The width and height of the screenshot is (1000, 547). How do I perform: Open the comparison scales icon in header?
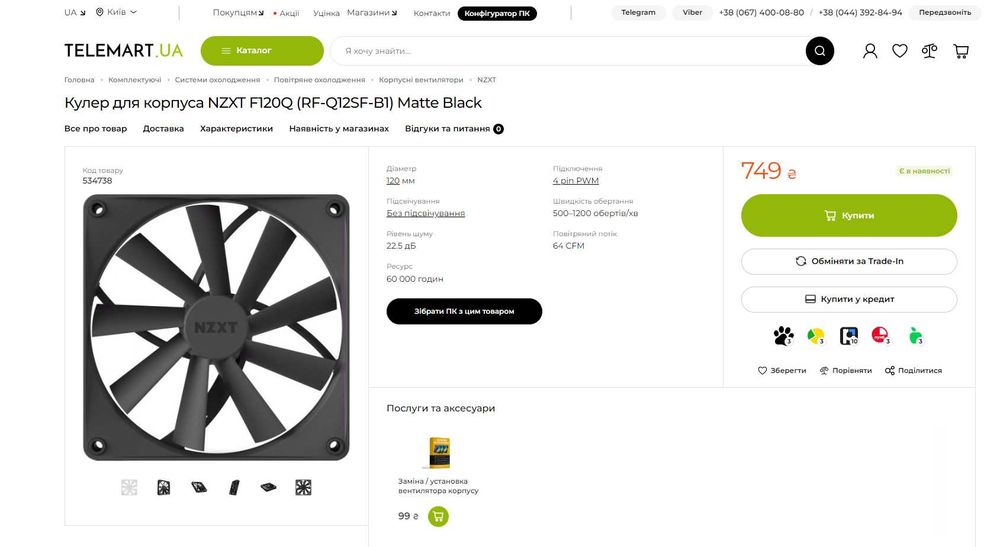[x=930, y=51]
